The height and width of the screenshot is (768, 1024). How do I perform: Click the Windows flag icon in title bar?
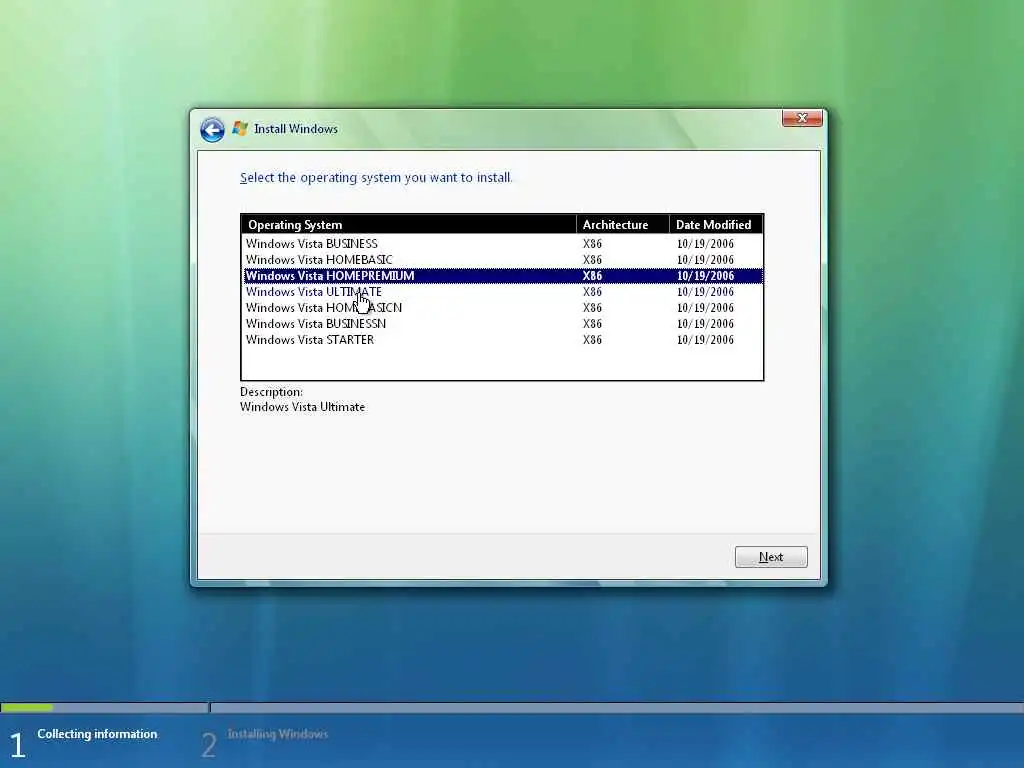(240, 129)
